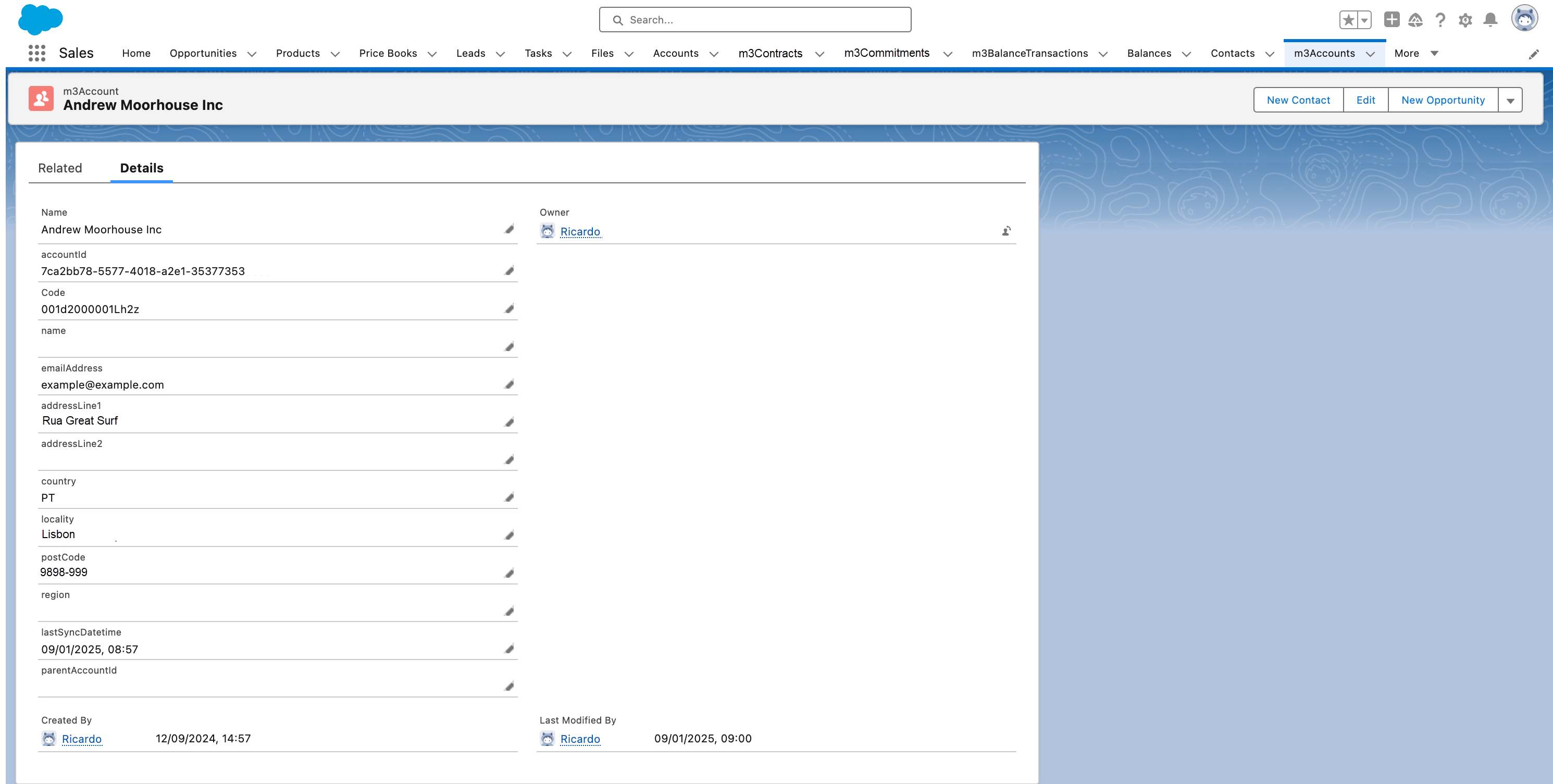Expand the Accounts tab chevron
The image size is (1553, 784).
tap(714, 54)
